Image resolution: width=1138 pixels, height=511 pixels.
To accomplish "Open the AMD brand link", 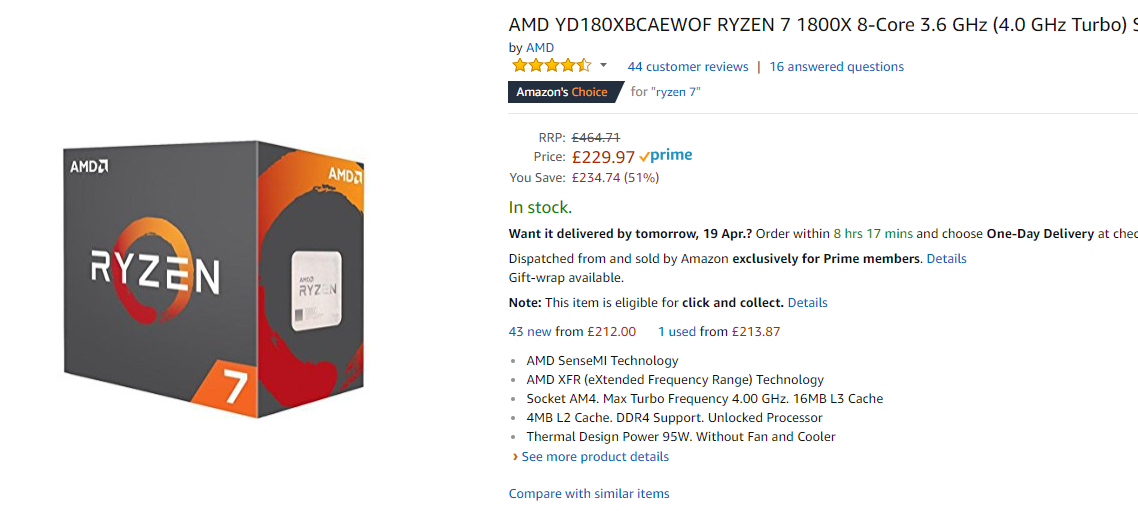I will pos(540,48).
